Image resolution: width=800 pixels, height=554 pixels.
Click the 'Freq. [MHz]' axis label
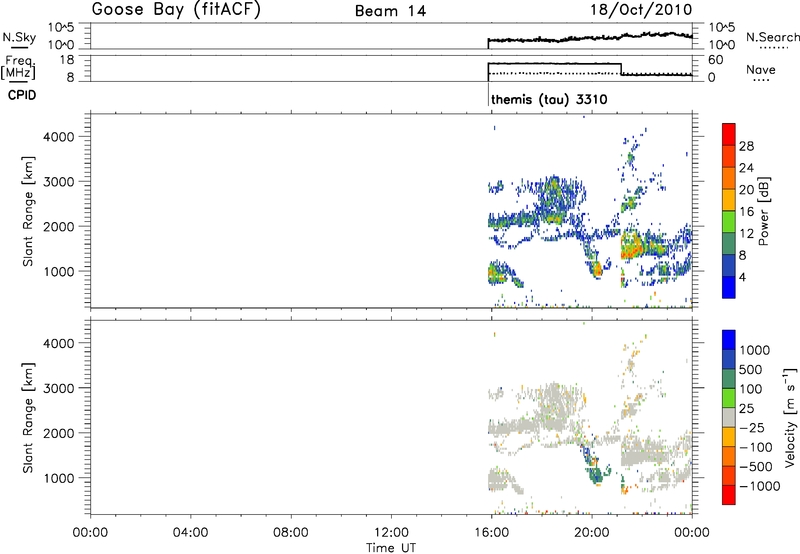tap(18, 67)
